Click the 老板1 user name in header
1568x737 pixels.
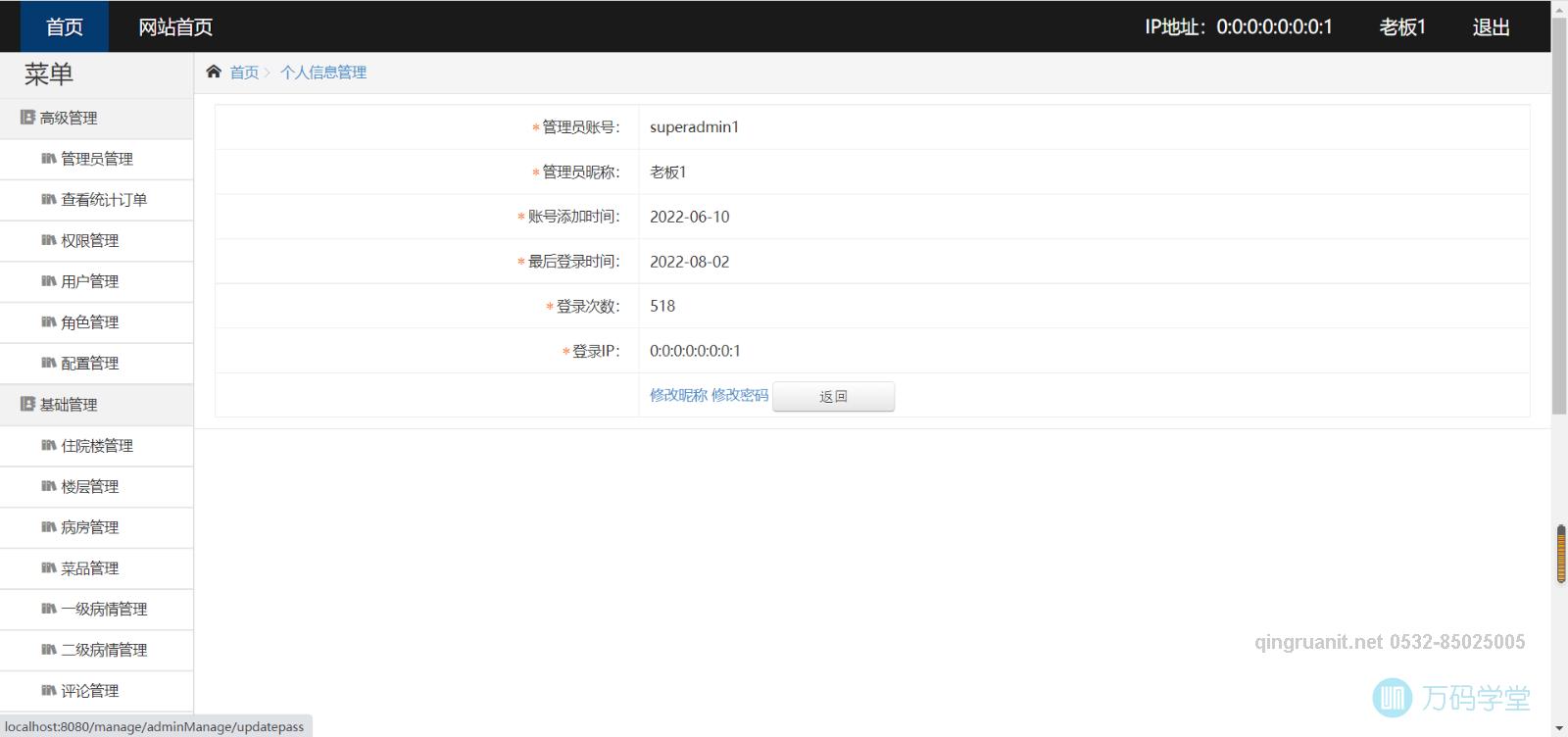(x=1402, y=27)
